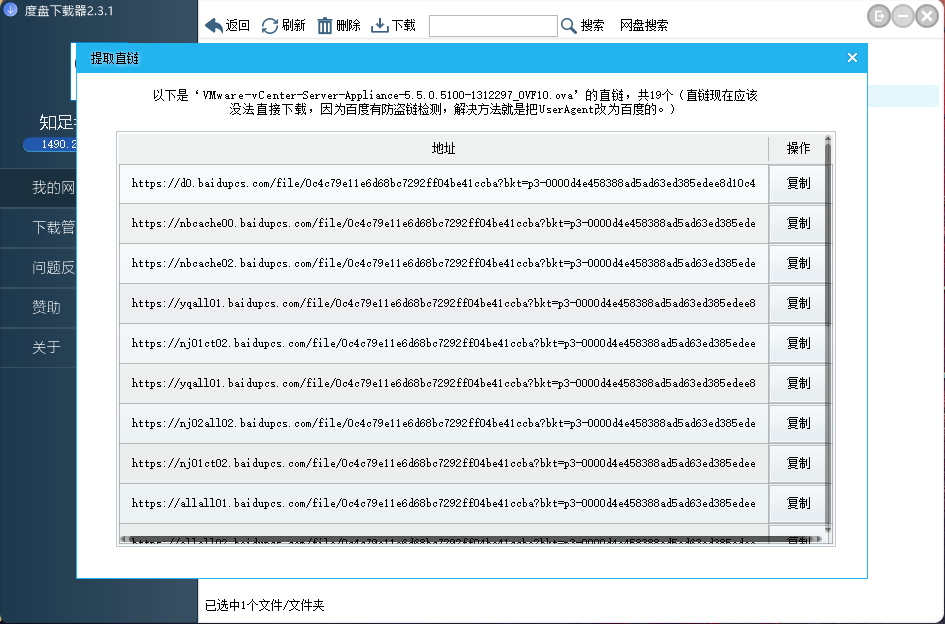Select the nbcache00.baidupcs.com address text
This screenshot has width=945, height=624.
coord(444,223)
